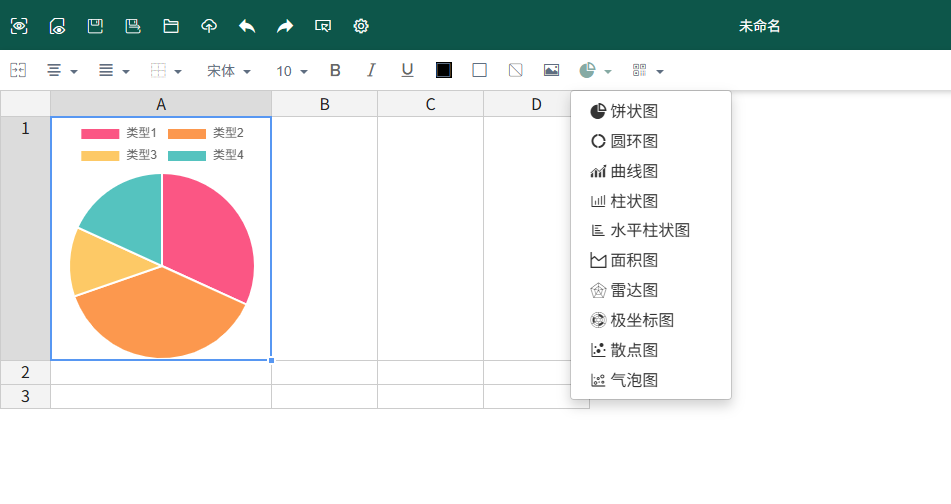Open file with folder icon
951x504 pixels.
pyautogui.click(x=171, y=26)
